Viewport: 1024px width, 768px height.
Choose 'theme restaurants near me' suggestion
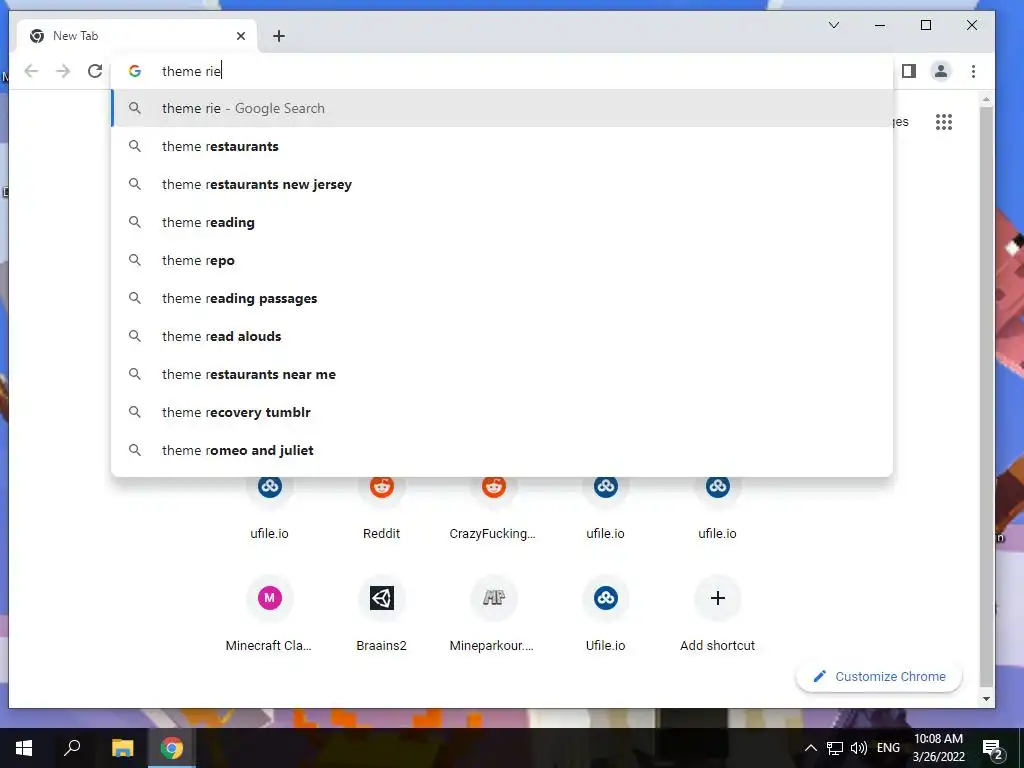coord(502,374)
